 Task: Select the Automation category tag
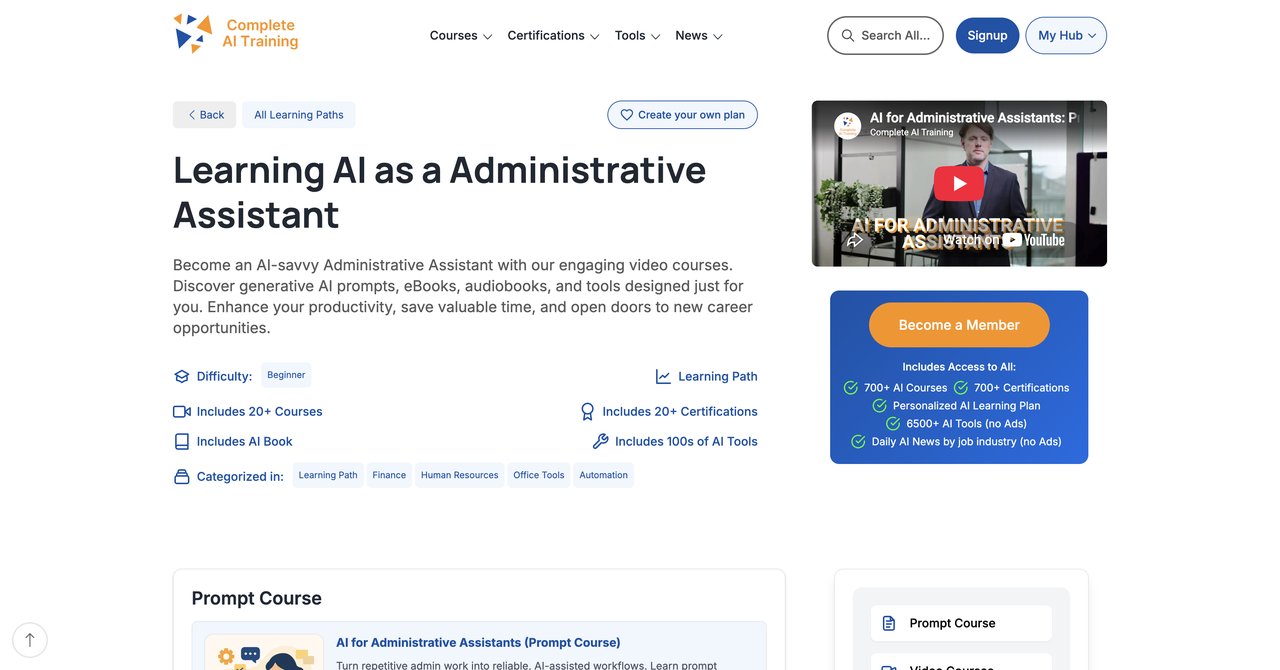coord(604,476)
